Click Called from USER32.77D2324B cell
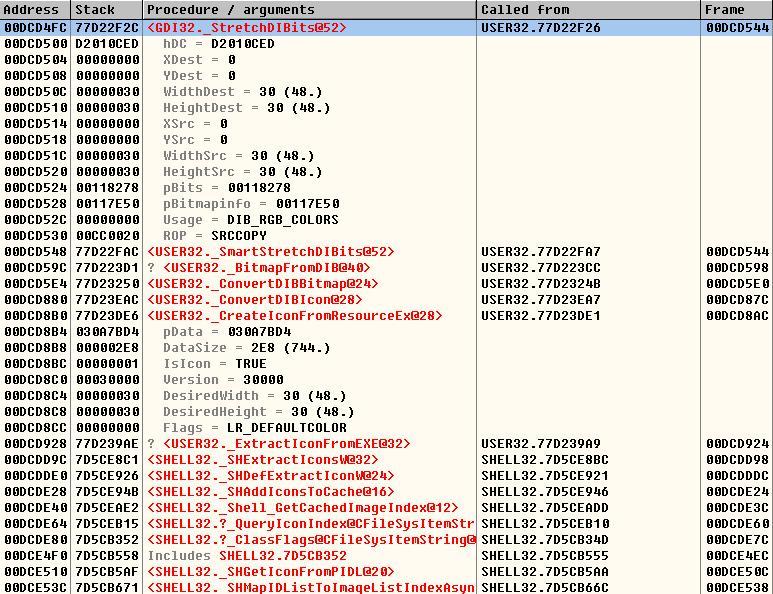The height and width of the screenshot is (594, 773). (541, 284)
